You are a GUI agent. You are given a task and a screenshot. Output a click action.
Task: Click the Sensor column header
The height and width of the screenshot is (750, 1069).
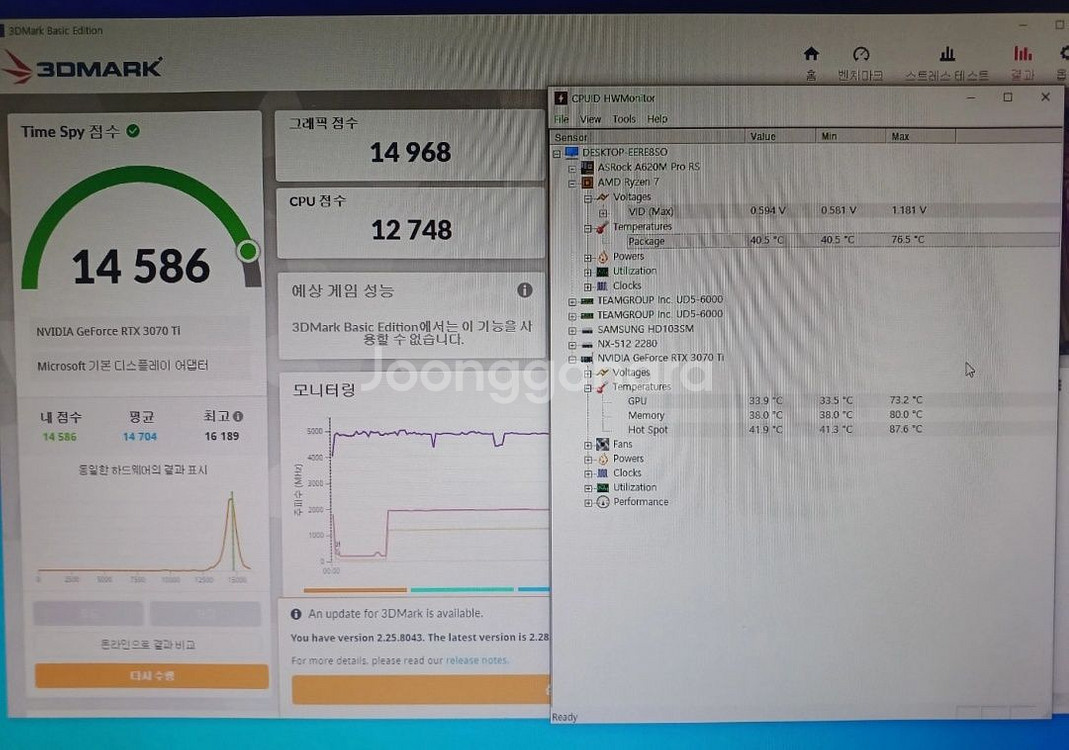click(x=647, y=136)
